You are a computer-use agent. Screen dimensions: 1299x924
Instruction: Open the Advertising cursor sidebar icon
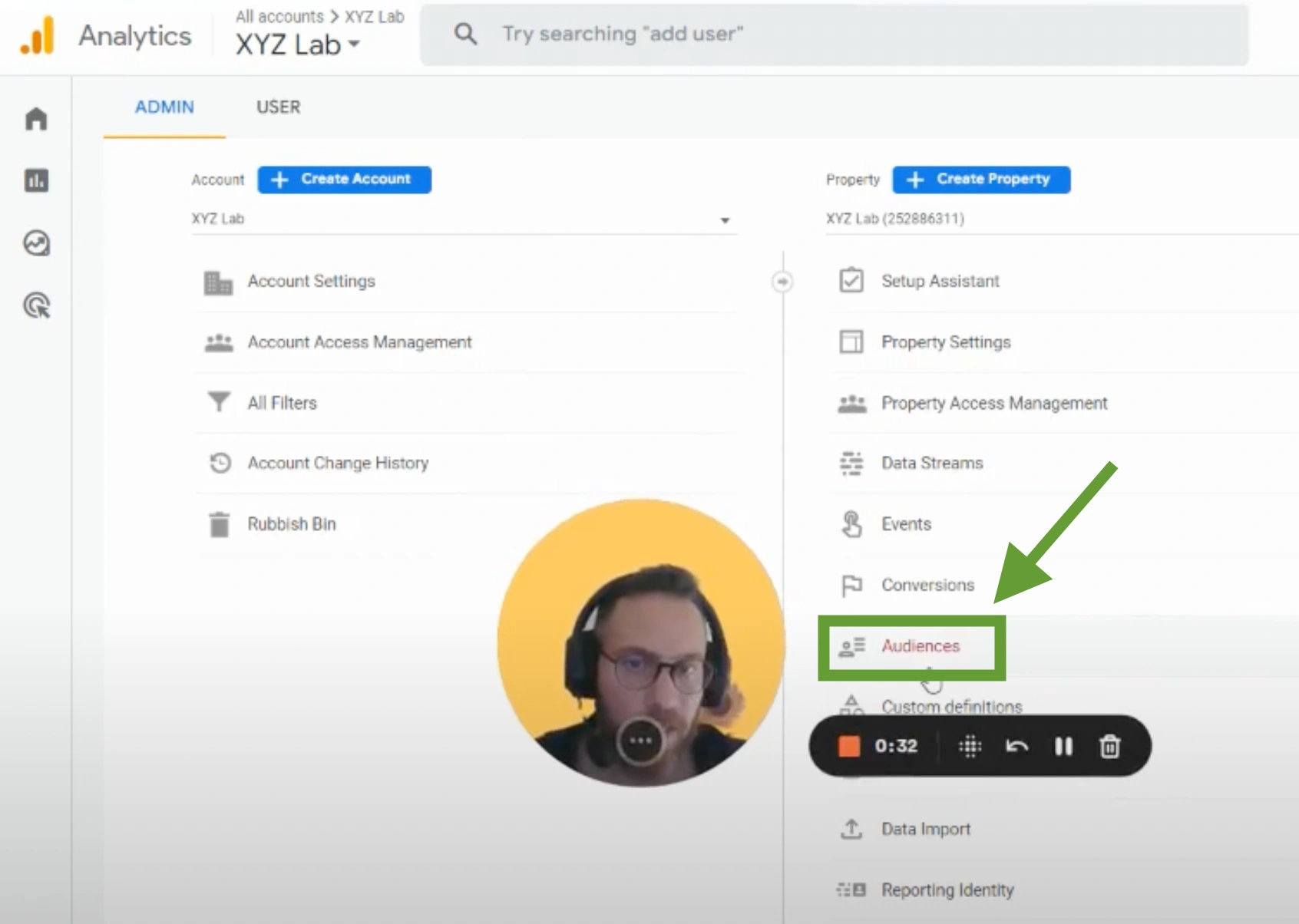pos(36,305)
